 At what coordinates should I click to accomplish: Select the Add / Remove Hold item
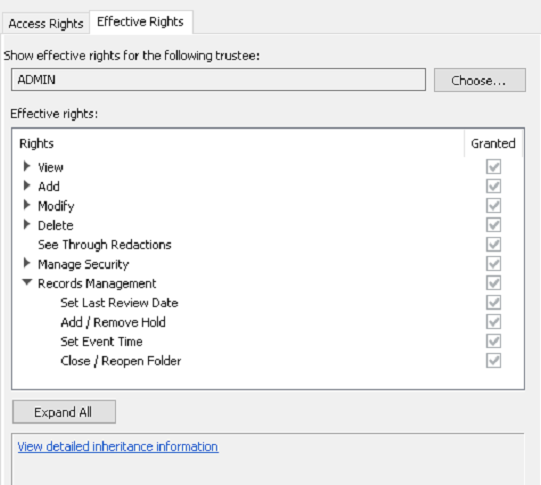pyautogui.click(x=113, y=322)
